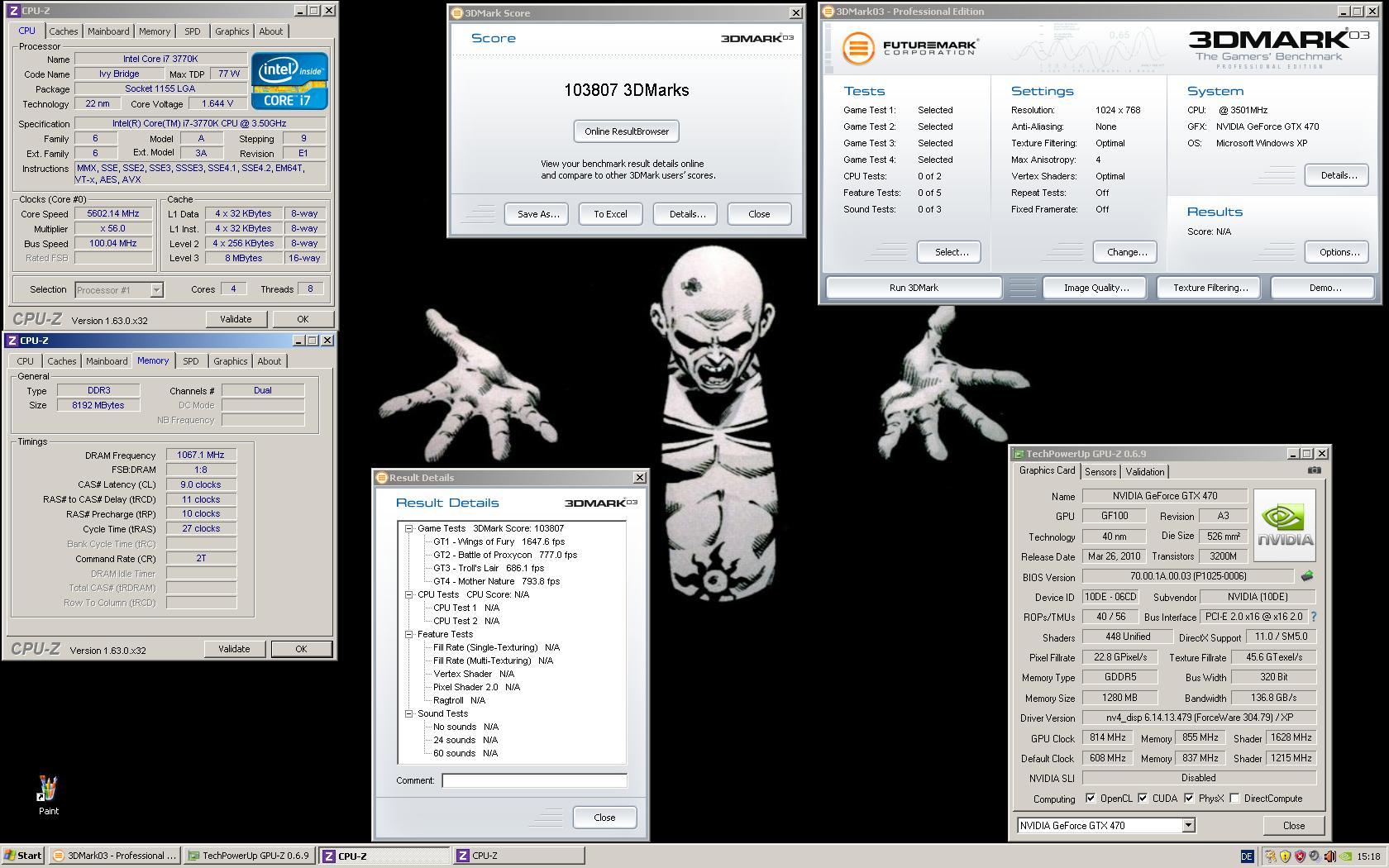Click the Result Details title bar icon
This screenshot has height=868, width=1389.
point(381,478)
